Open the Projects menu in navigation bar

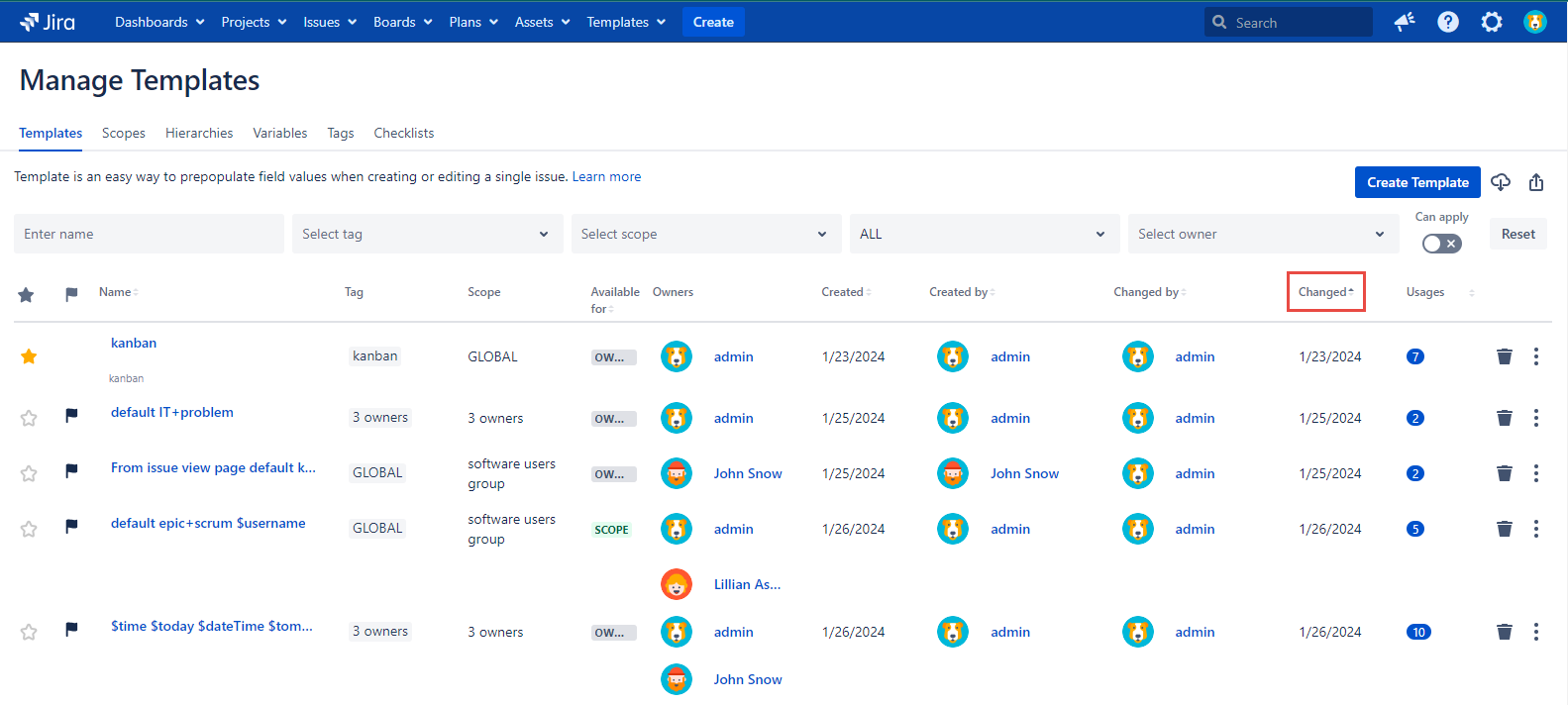point(254,22)
